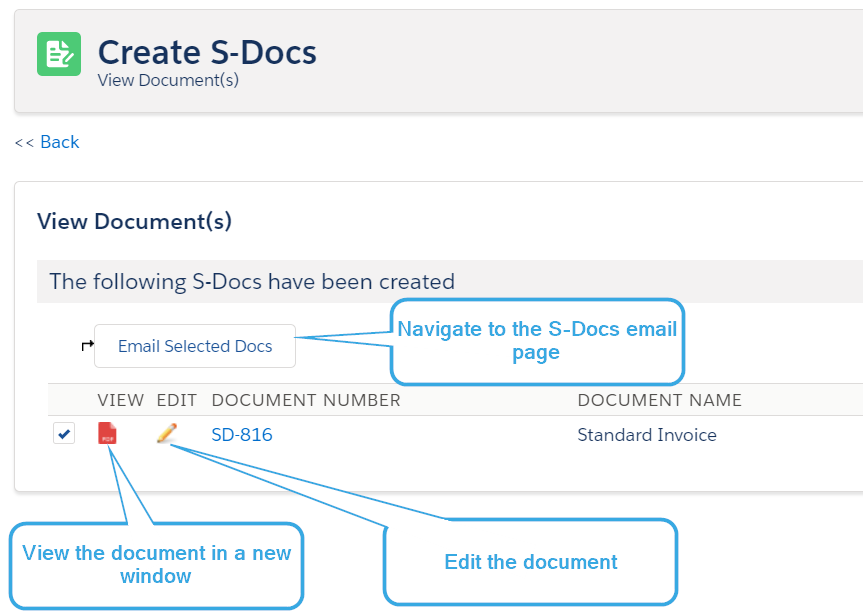Click the DOCUMENT NAME column header
Screen dimensions: 863x612
pos(660,400)
